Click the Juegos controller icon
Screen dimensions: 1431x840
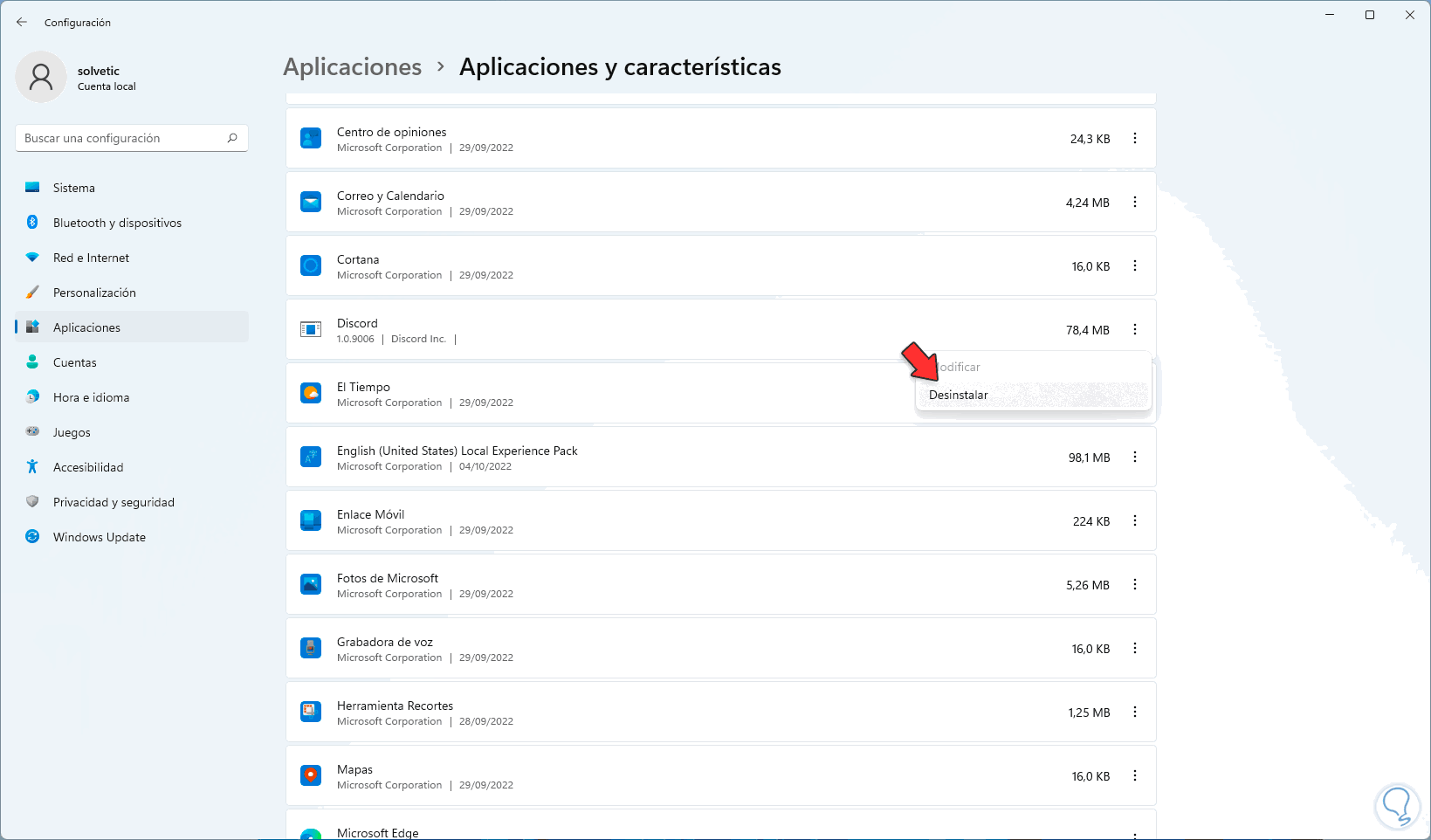pyautogui.click(x=32, y=431)
